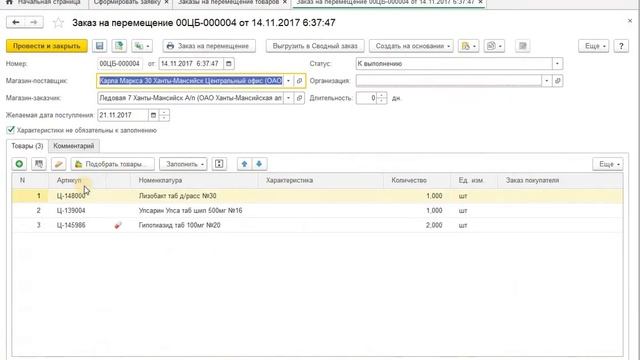Open Магазин-заказчик reference item
Screen dimensions: 640x360
(299, 98)
